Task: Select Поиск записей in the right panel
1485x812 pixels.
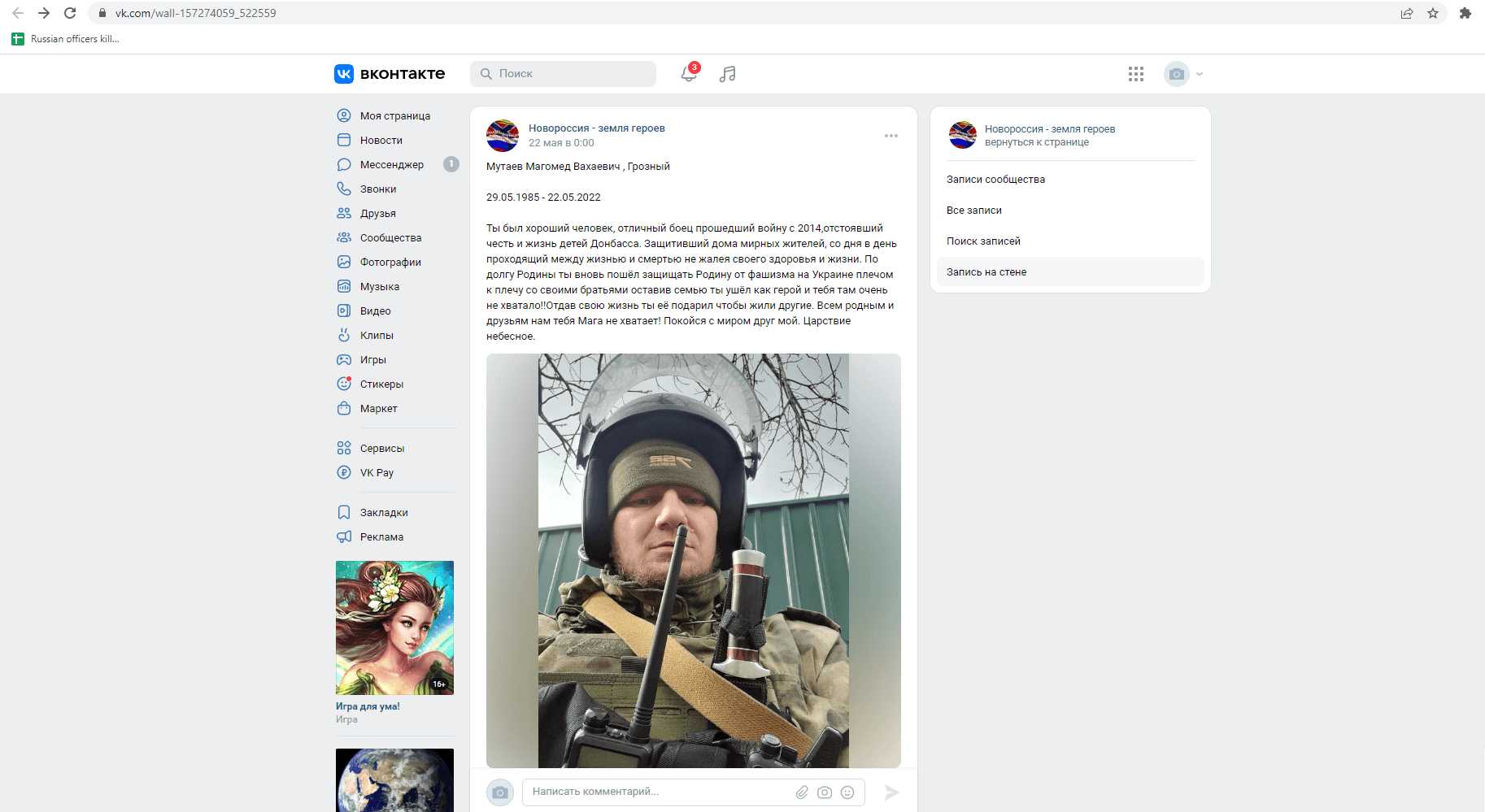Action: [983, 241]
